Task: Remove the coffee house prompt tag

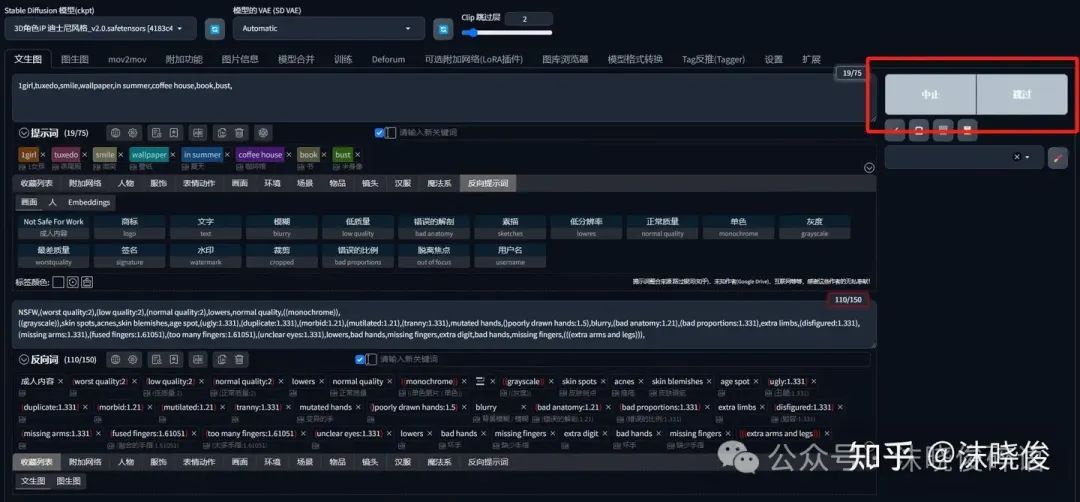Action: [x=289, y=155]
